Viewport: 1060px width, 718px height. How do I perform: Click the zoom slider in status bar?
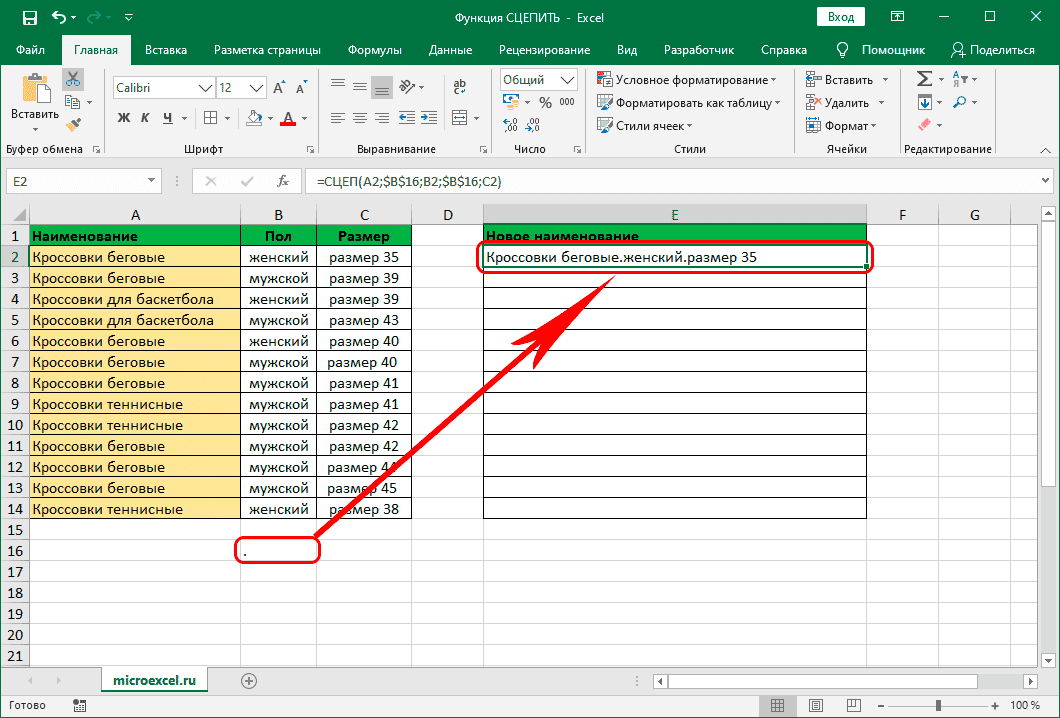938,705
